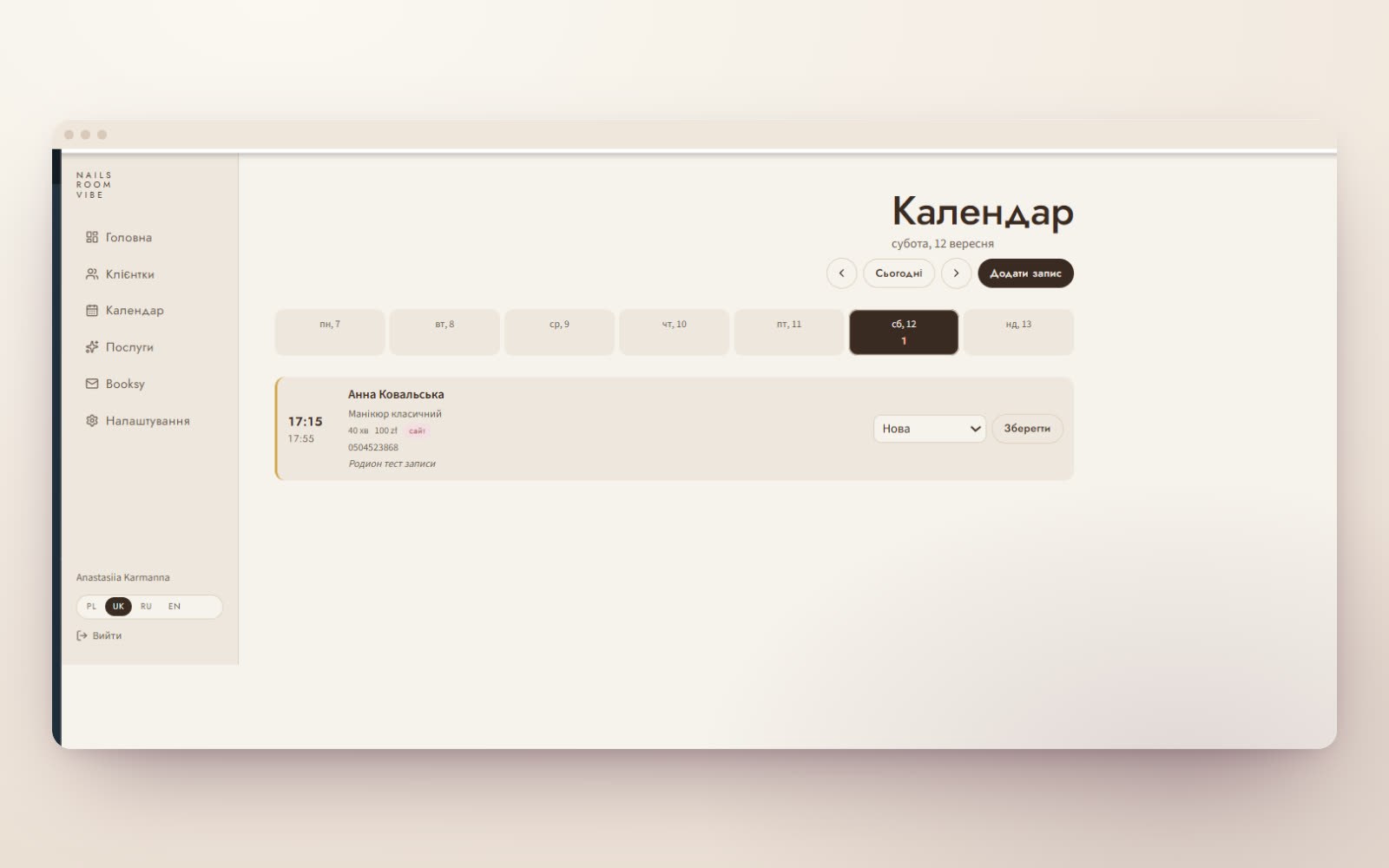
Task: Select the пт, 11 day tab
Action: pyautogui.click(x=789, y=332)
